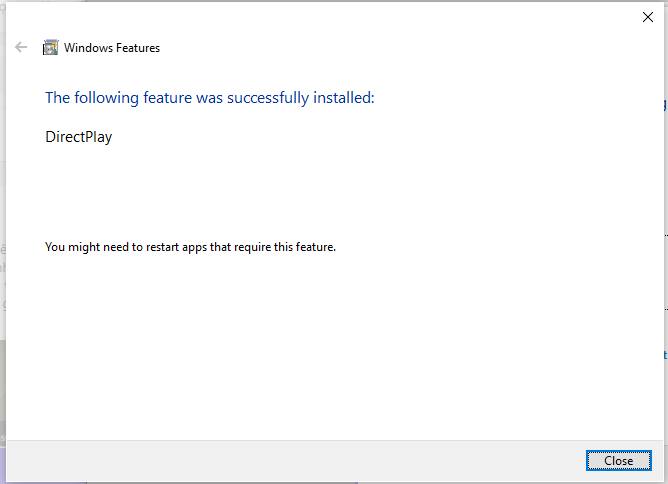Click the word 'Features' in the title
The height and width of the screenshot is (484, 668).
[136, 47]
